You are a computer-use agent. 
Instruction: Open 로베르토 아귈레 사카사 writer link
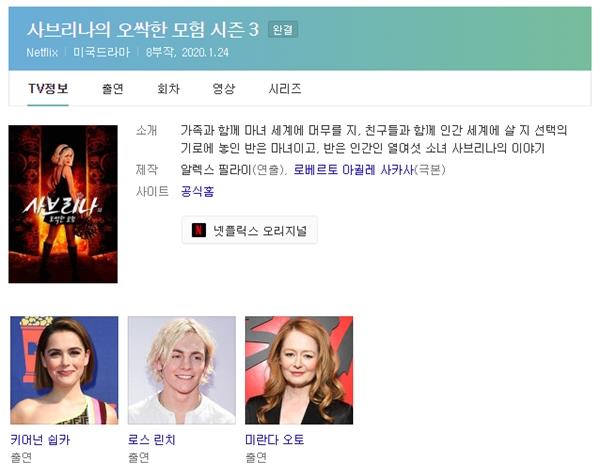tap(354, 169)
